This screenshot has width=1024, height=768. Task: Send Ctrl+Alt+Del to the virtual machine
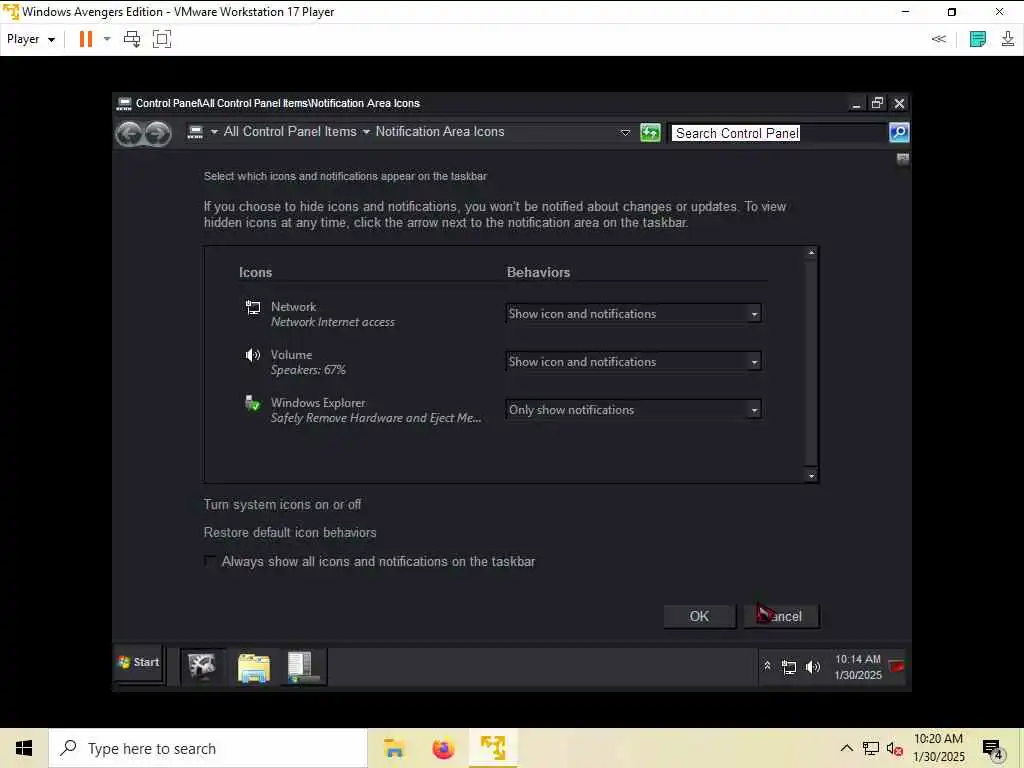tap(132, 39)
